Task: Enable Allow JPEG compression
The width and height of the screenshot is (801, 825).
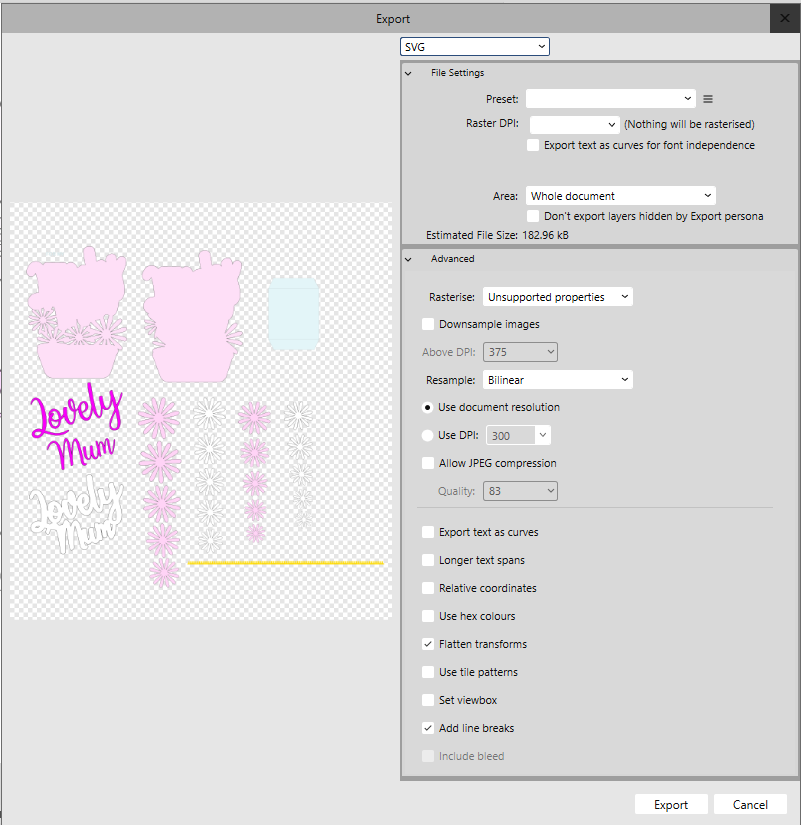Action: 428,463
